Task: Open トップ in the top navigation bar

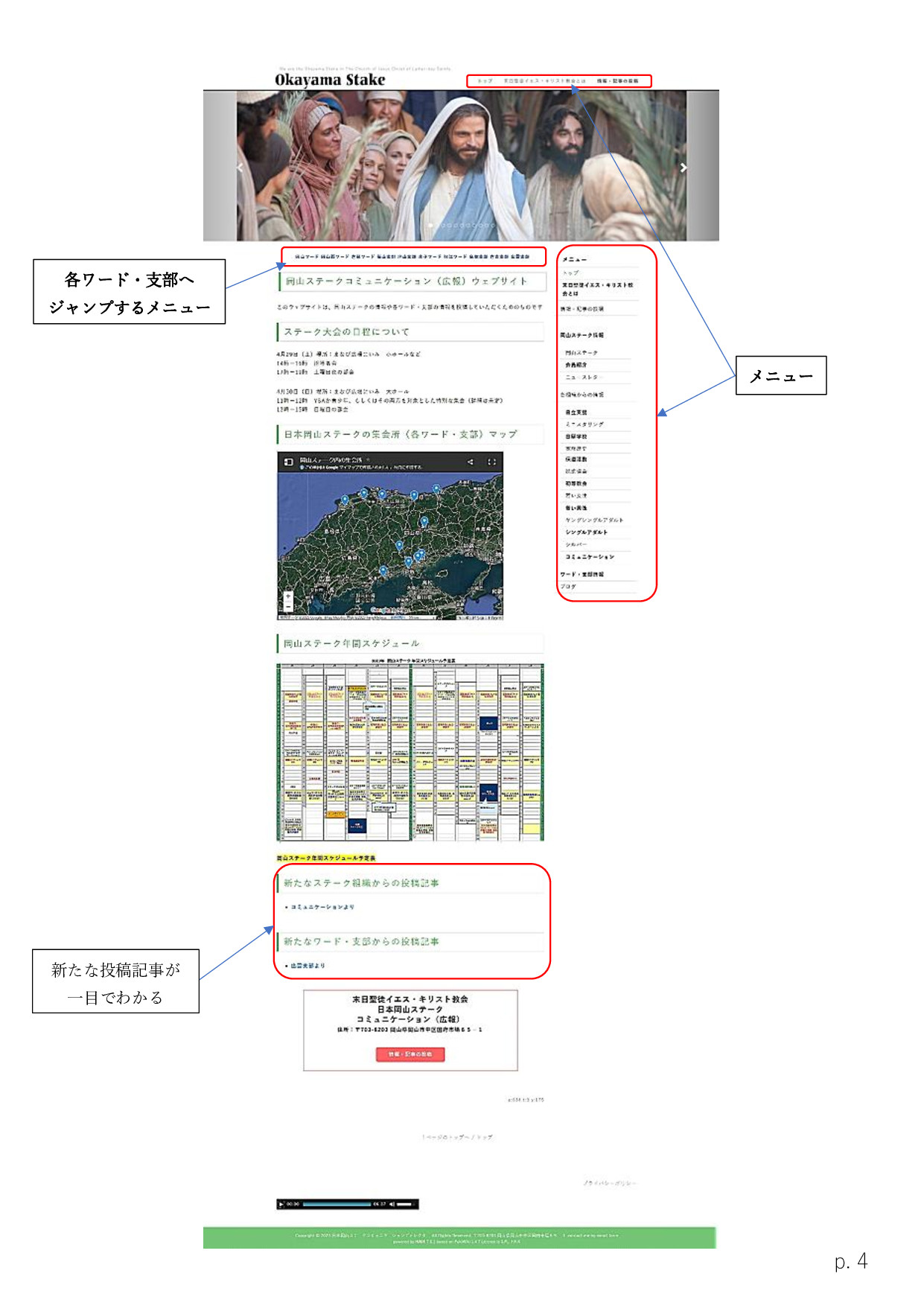Action: (x=485, y=81)
